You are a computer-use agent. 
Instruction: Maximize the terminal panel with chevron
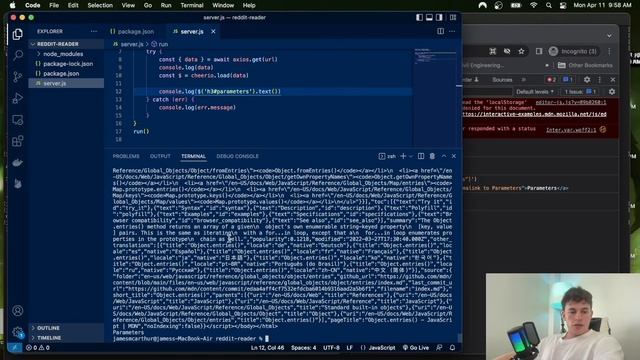[444, 156]
